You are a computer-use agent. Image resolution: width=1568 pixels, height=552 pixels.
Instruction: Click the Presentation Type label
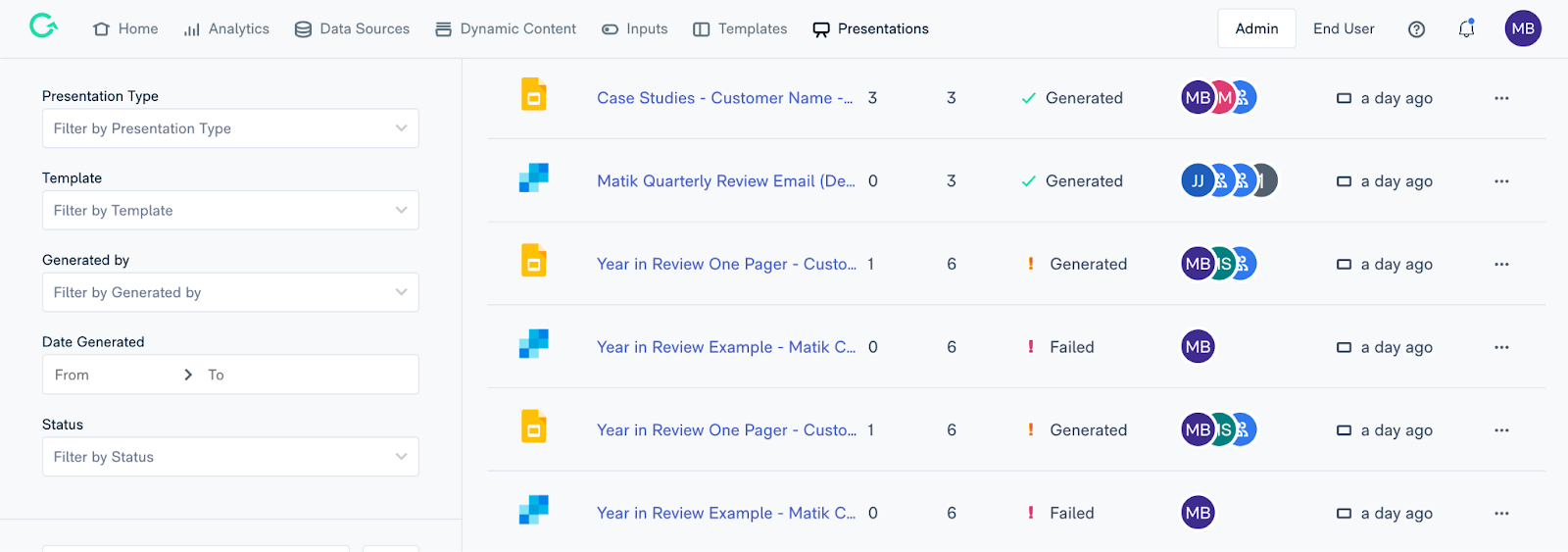(100, 96)
